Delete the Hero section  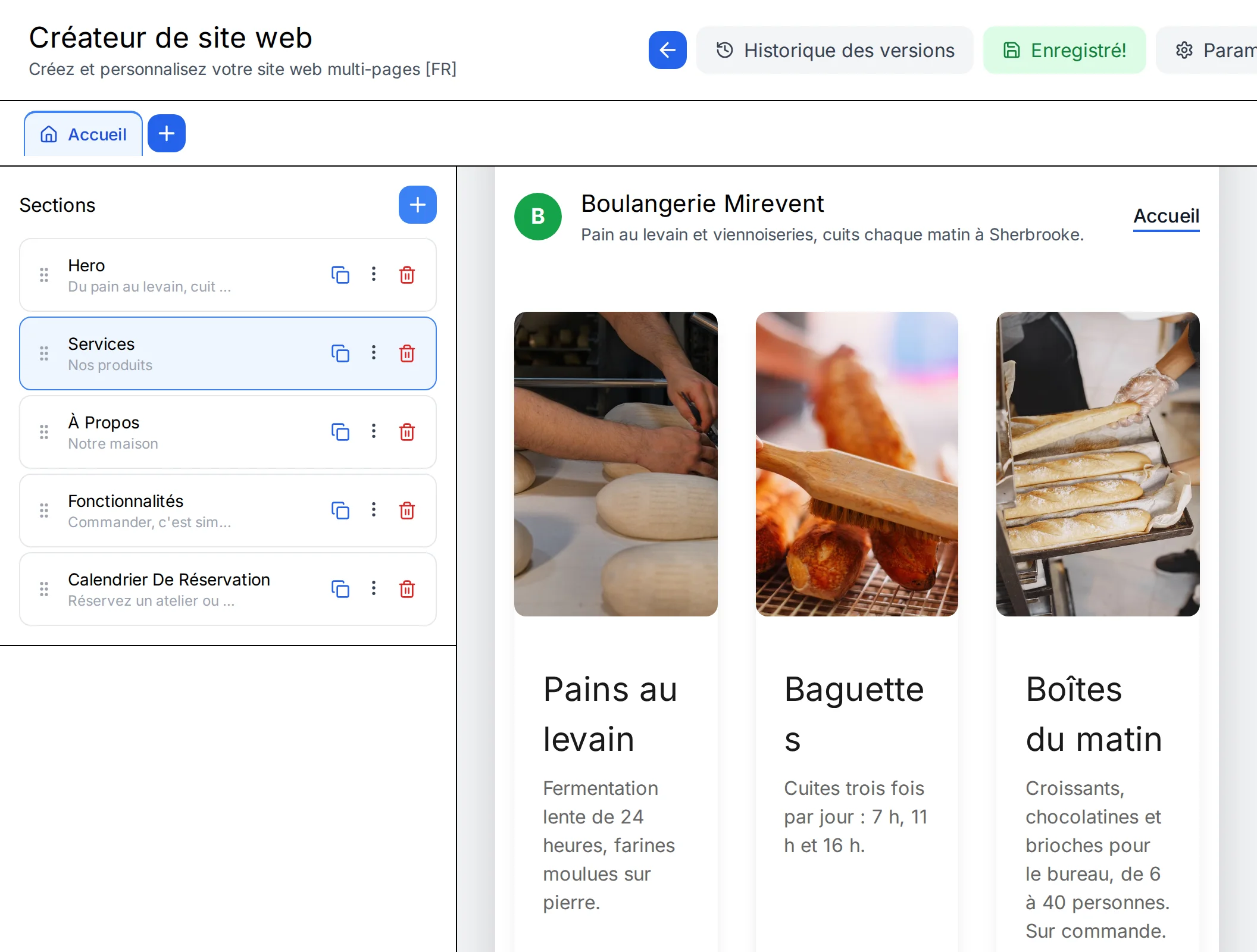pos(407,274)
